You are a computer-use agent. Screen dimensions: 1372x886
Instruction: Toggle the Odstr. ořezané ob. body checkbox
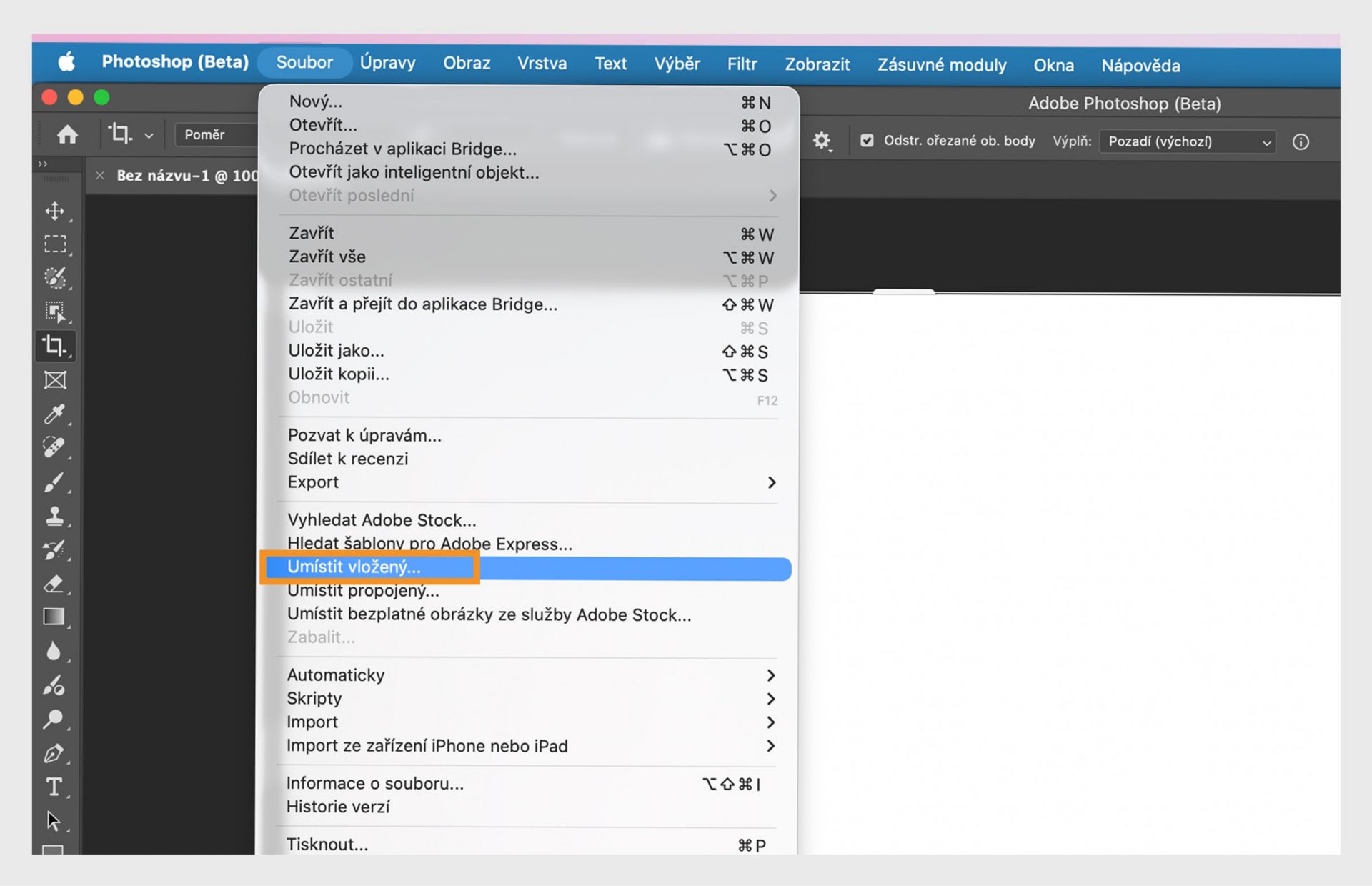coord(868,141)
